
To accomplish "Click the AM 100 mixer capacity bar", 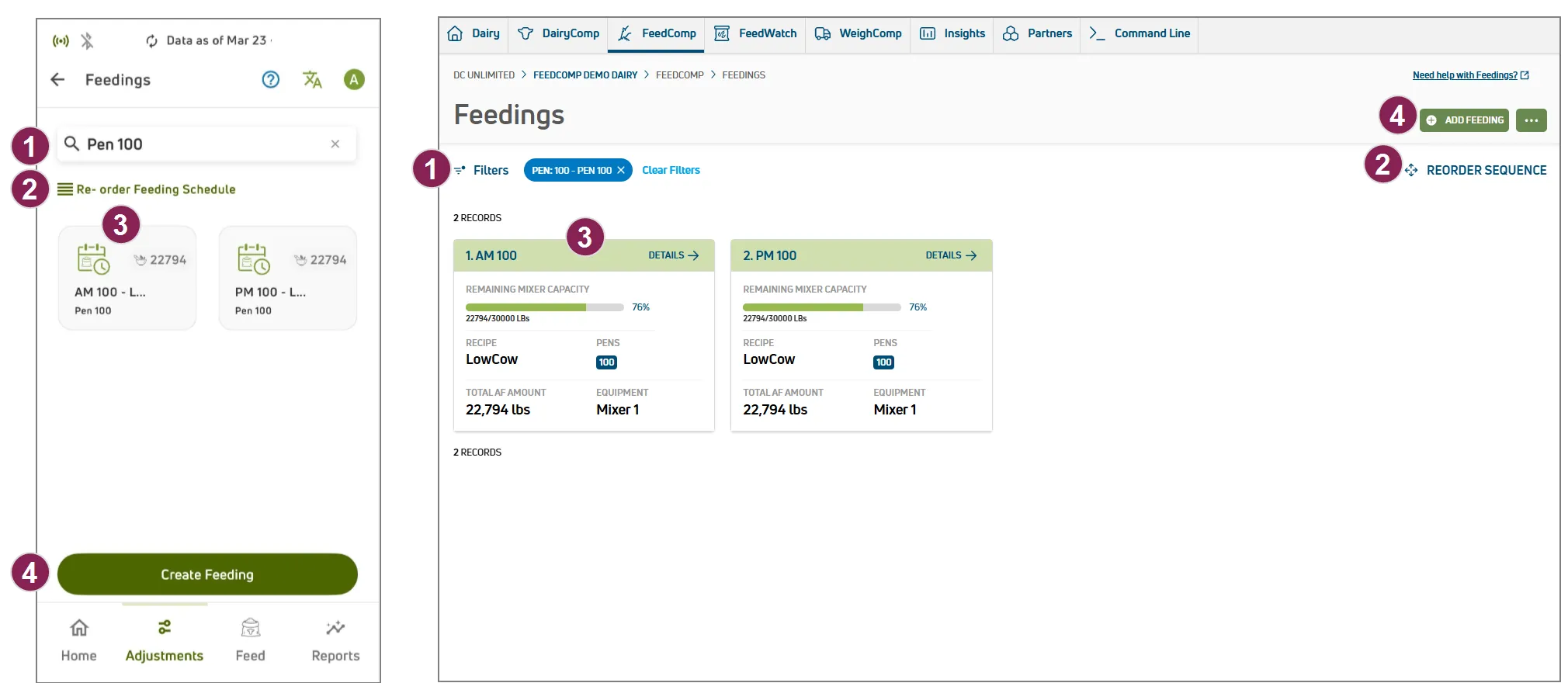I will pyautogui.click(x=544, y=307).
